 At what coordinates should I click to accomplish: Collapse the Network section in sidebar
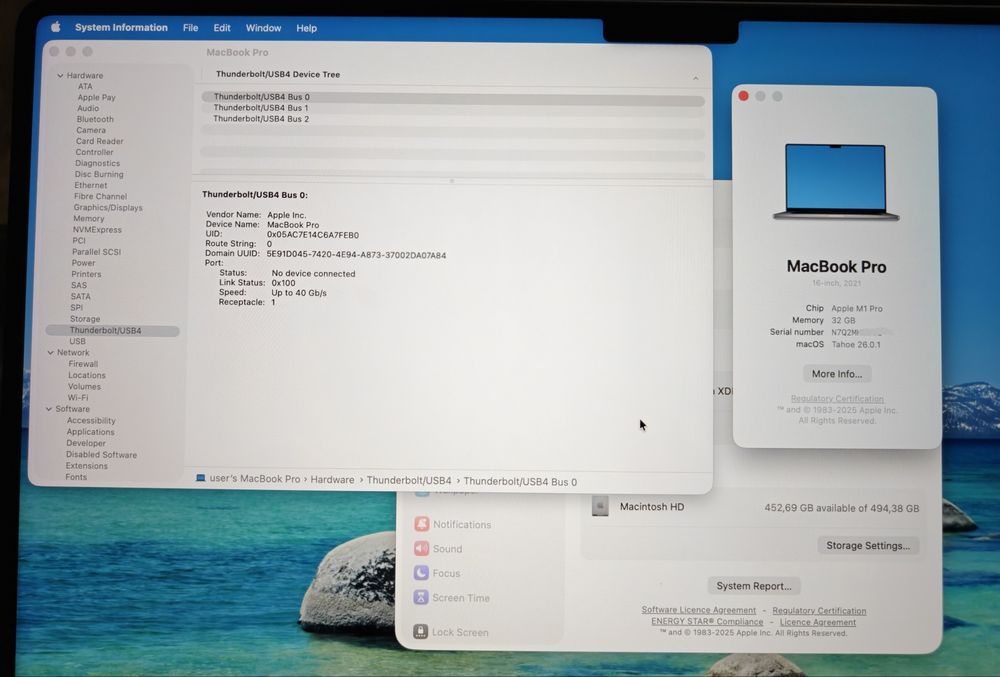50,353
